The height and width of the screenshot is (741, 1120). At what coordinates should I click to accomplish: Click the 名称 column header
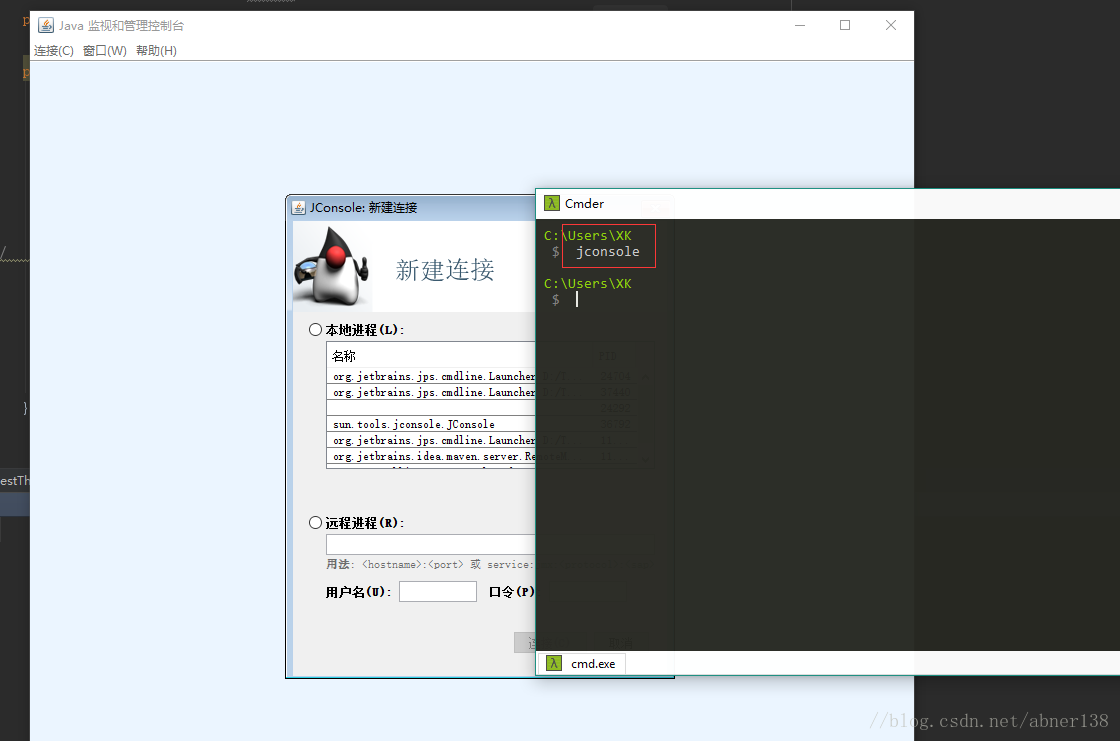[431, 356]
